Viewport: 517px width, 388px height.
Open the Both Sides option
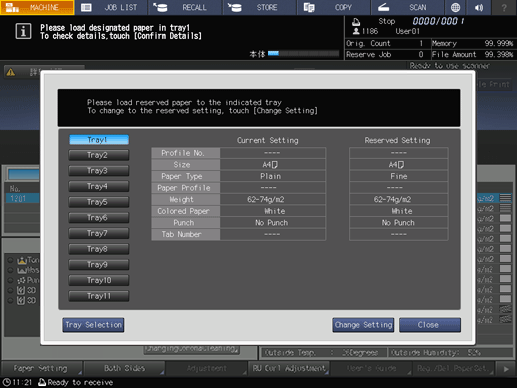point(124,369)
